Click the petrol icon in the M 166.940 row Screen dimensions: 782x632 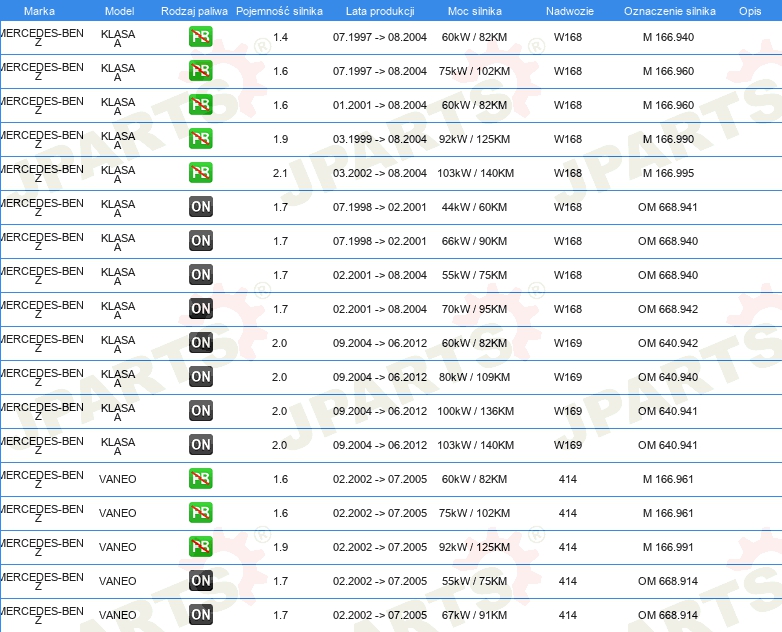coord(200,37)
